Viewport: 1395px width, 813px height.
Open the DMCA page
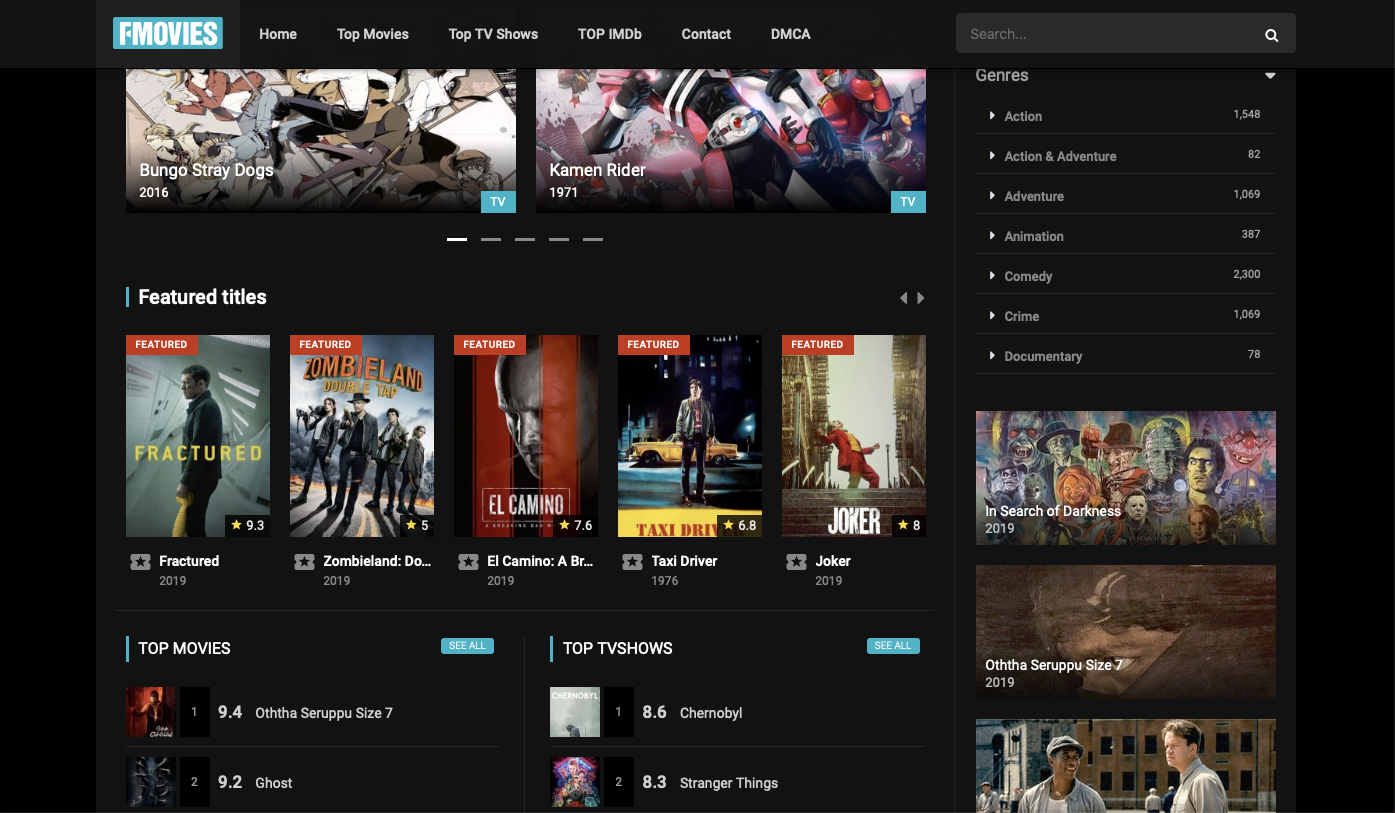pyautogui.click(x=791, y=34)
